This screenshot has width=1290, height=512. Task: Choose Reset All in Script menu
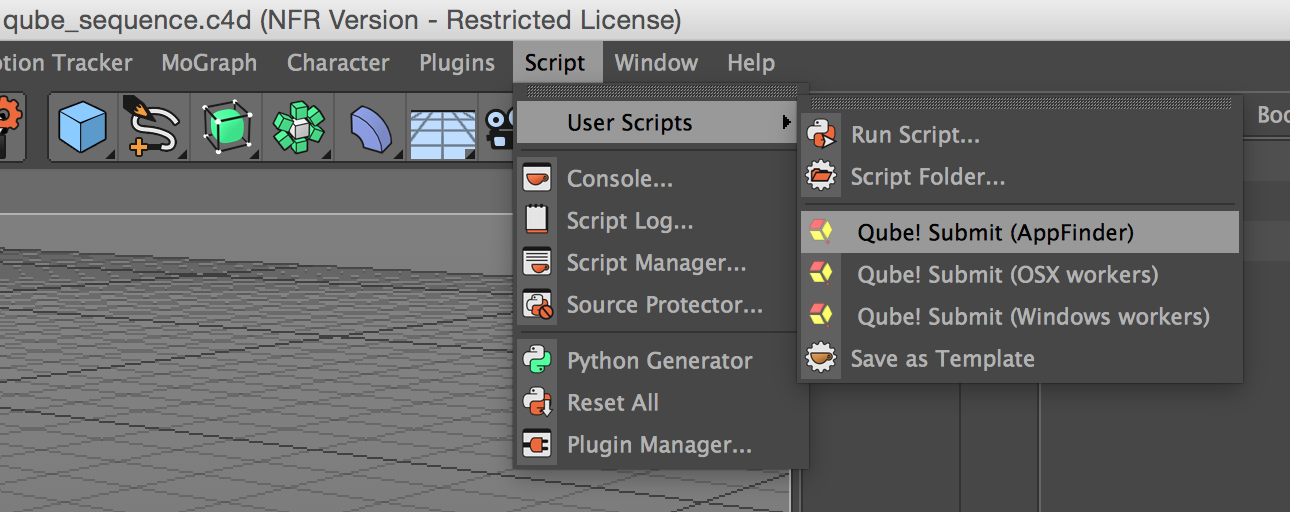click(612, 403)
